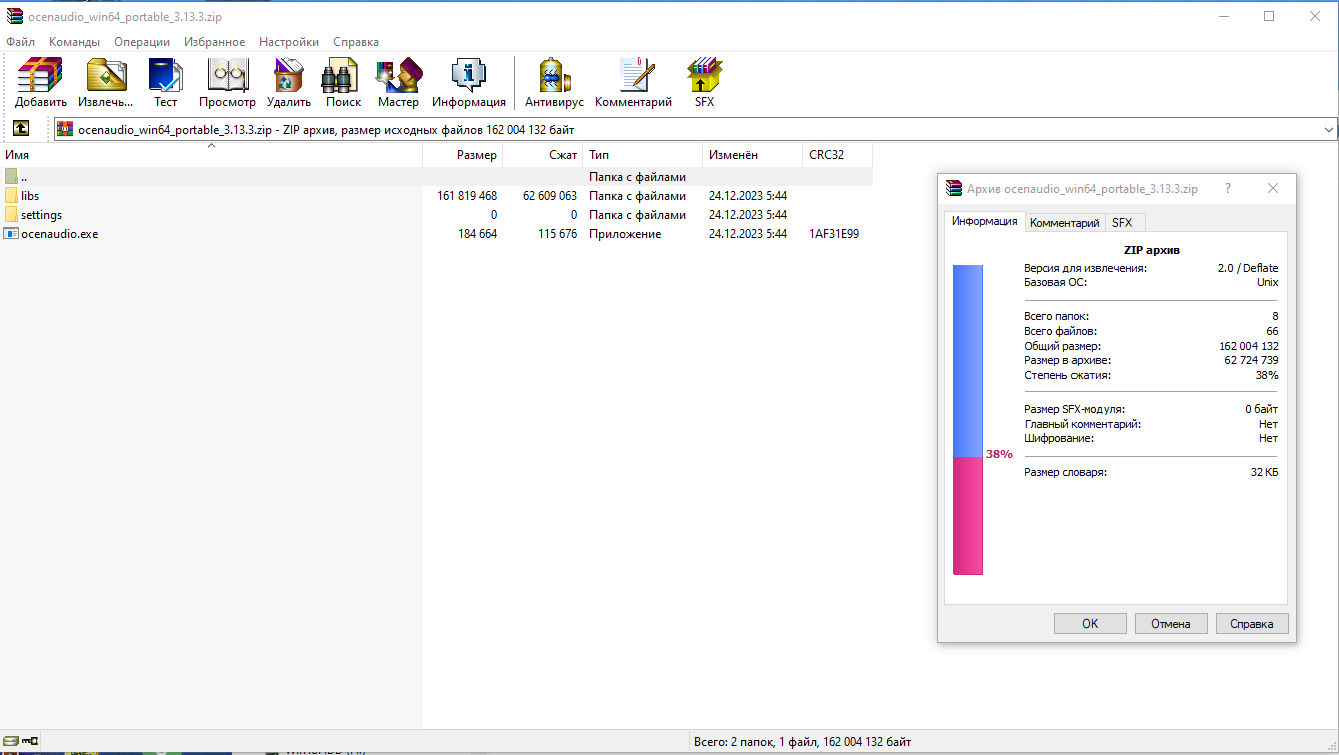Click the key icon in status bar

(x=31, y=741)
